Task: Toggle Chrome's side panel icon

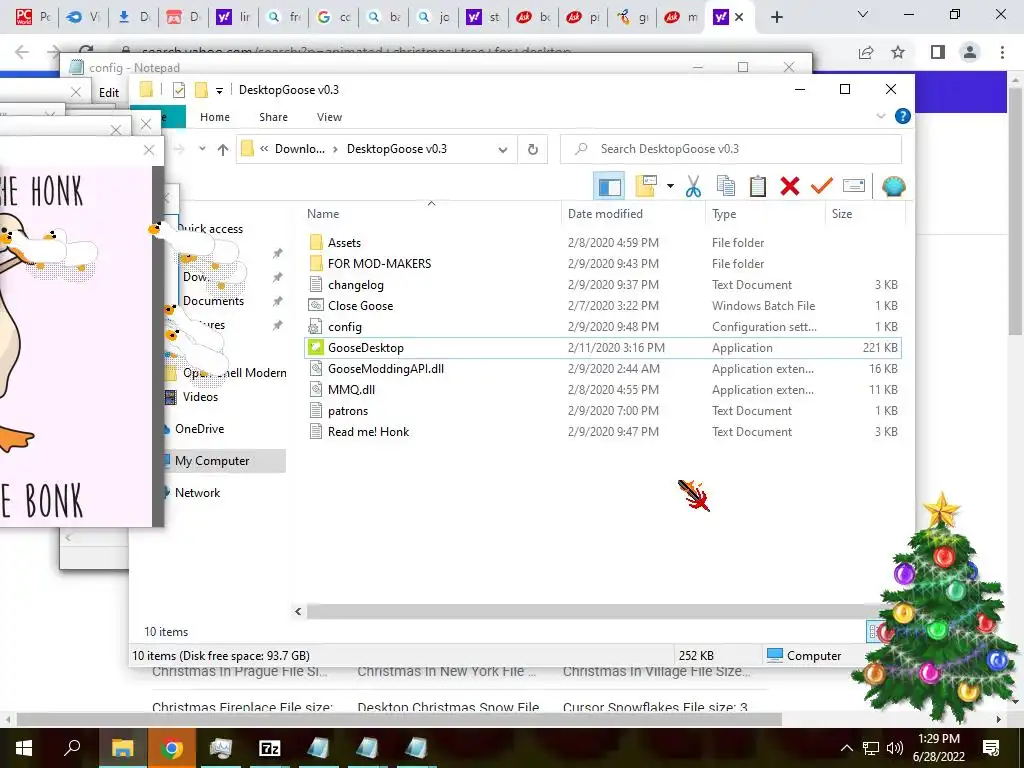Action: point(938,52)
